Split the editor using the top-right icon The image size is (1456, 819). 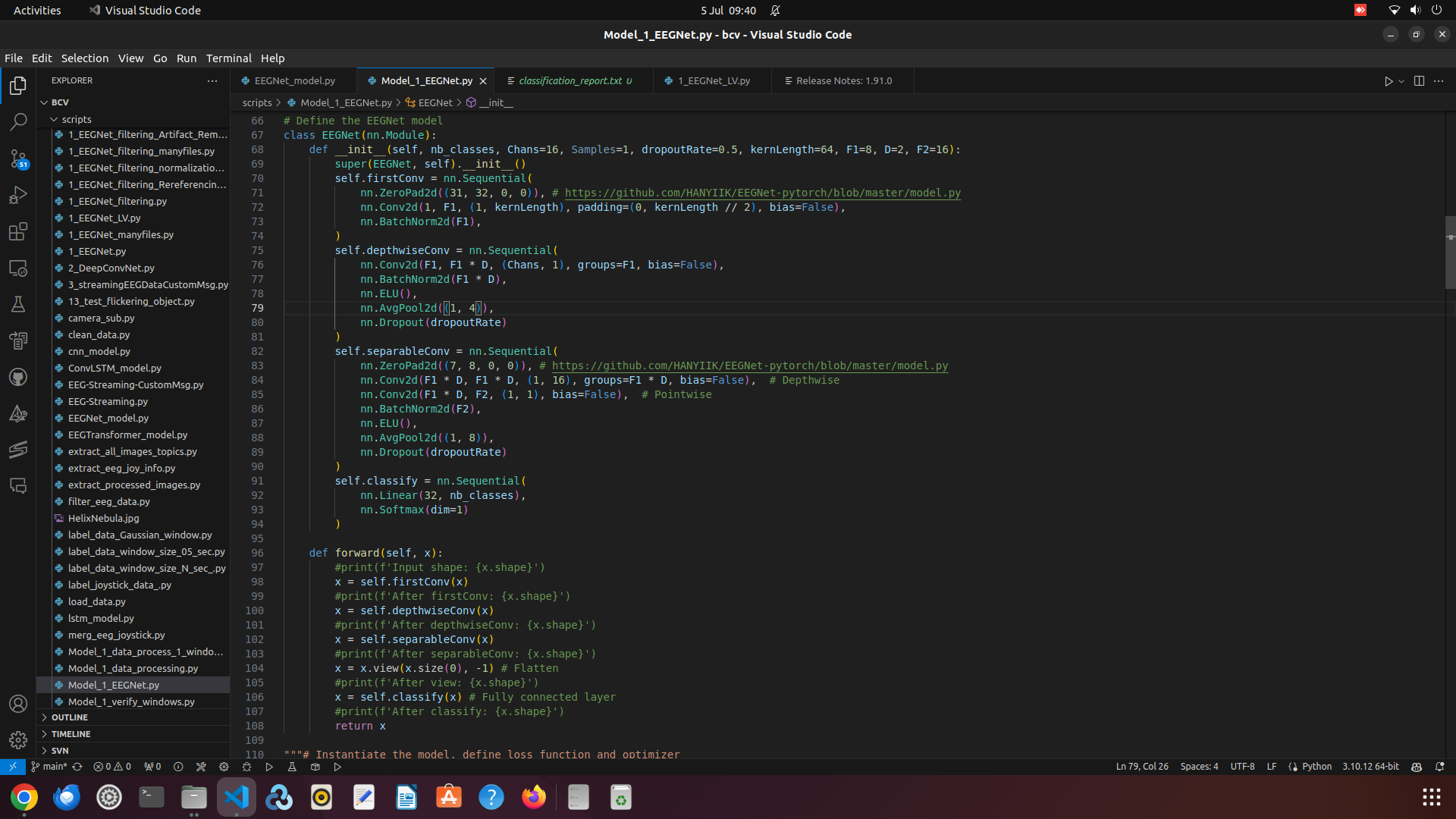(x=1418, y=80)
